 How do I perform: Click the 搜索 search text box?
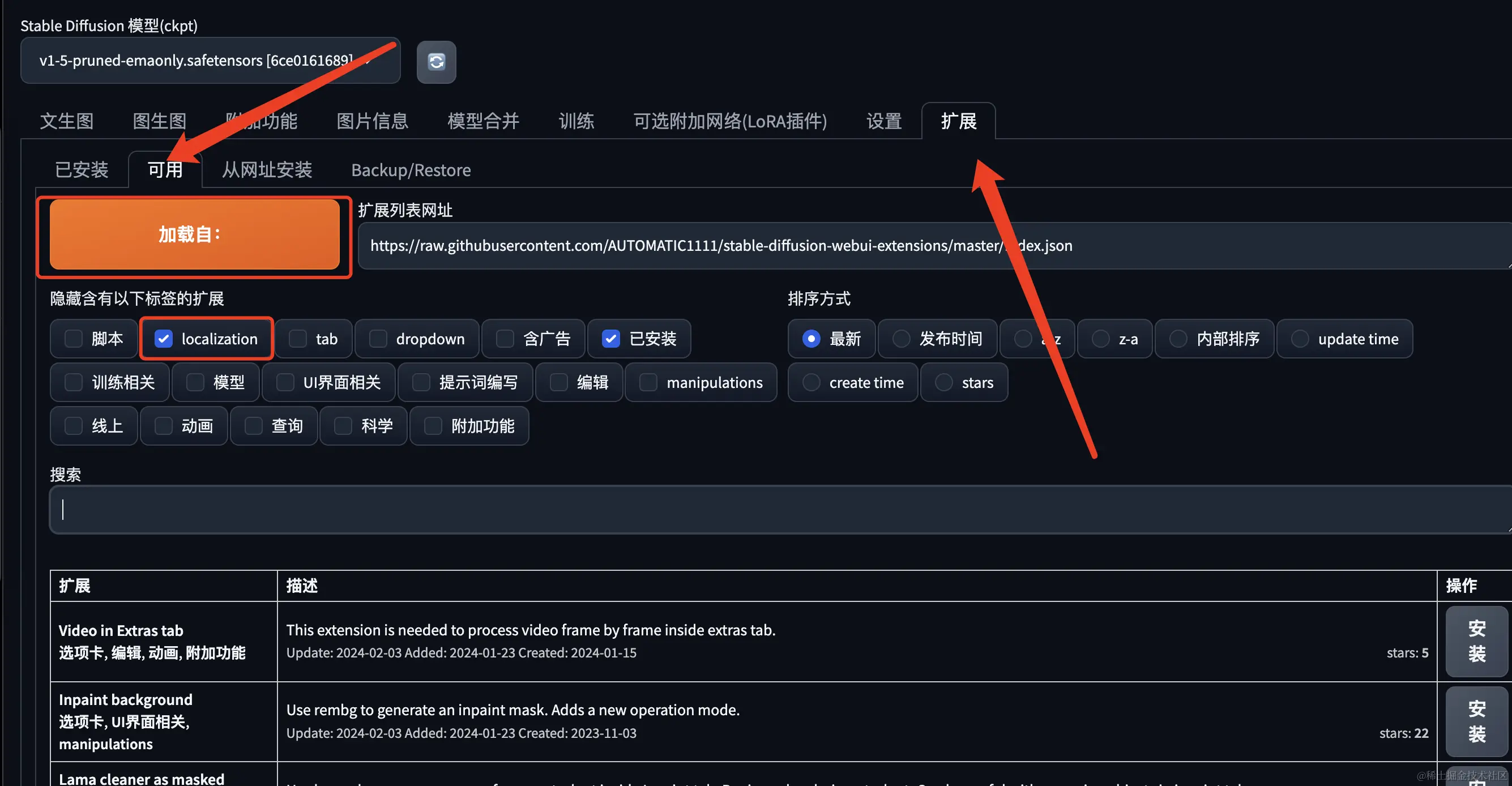tap(781, 509)
